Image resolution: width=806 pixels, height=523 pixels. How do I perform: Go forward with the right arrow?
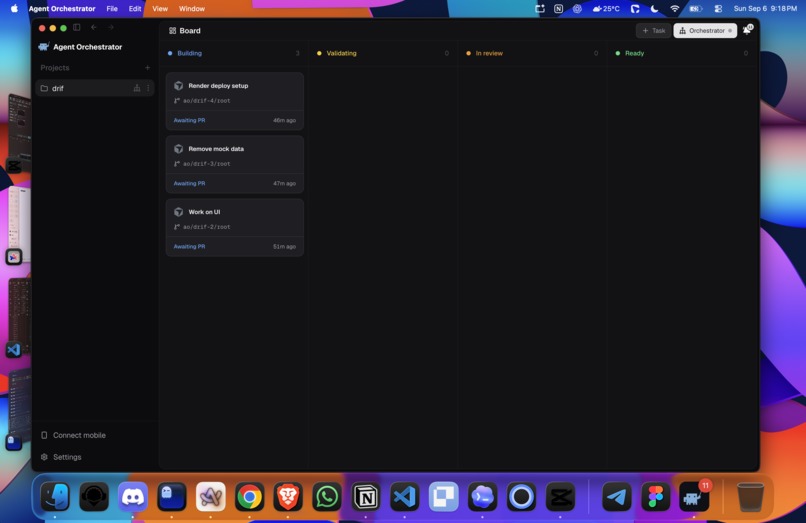(x=111, y=27)
